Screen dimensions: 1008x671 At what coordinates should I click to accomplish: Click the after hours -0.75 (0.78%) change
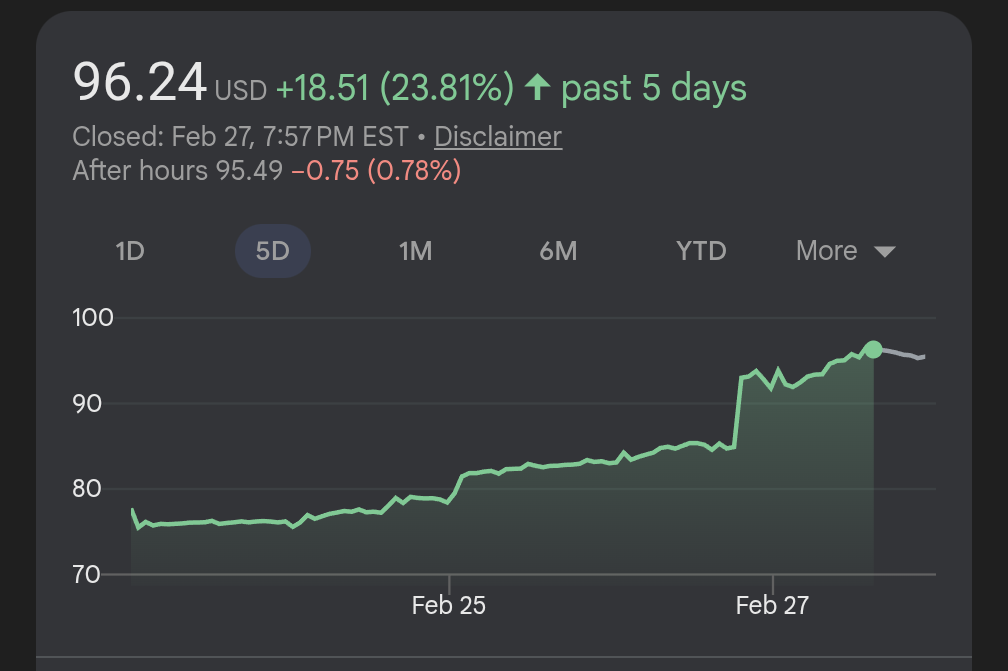[376, 171]
